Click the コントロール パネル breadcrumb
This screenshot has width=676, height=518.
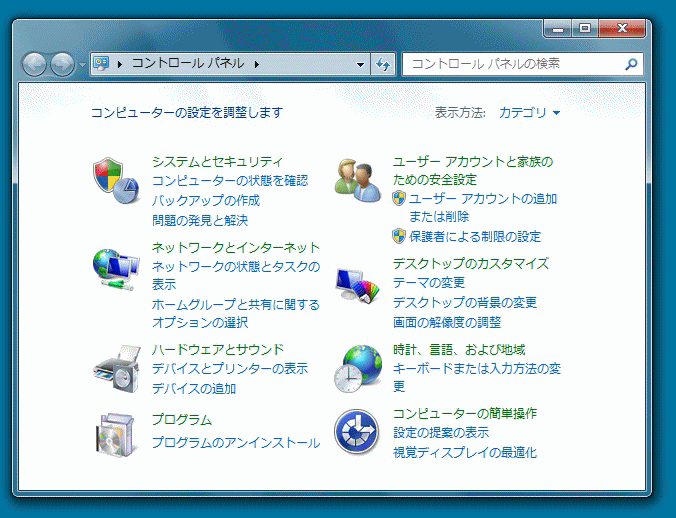click(188, 64)
